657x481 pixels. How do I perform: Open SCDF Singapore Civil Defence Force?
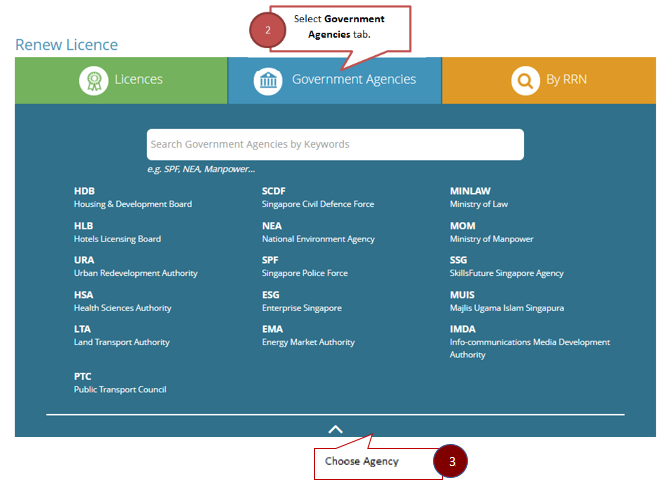coord(317,197)
